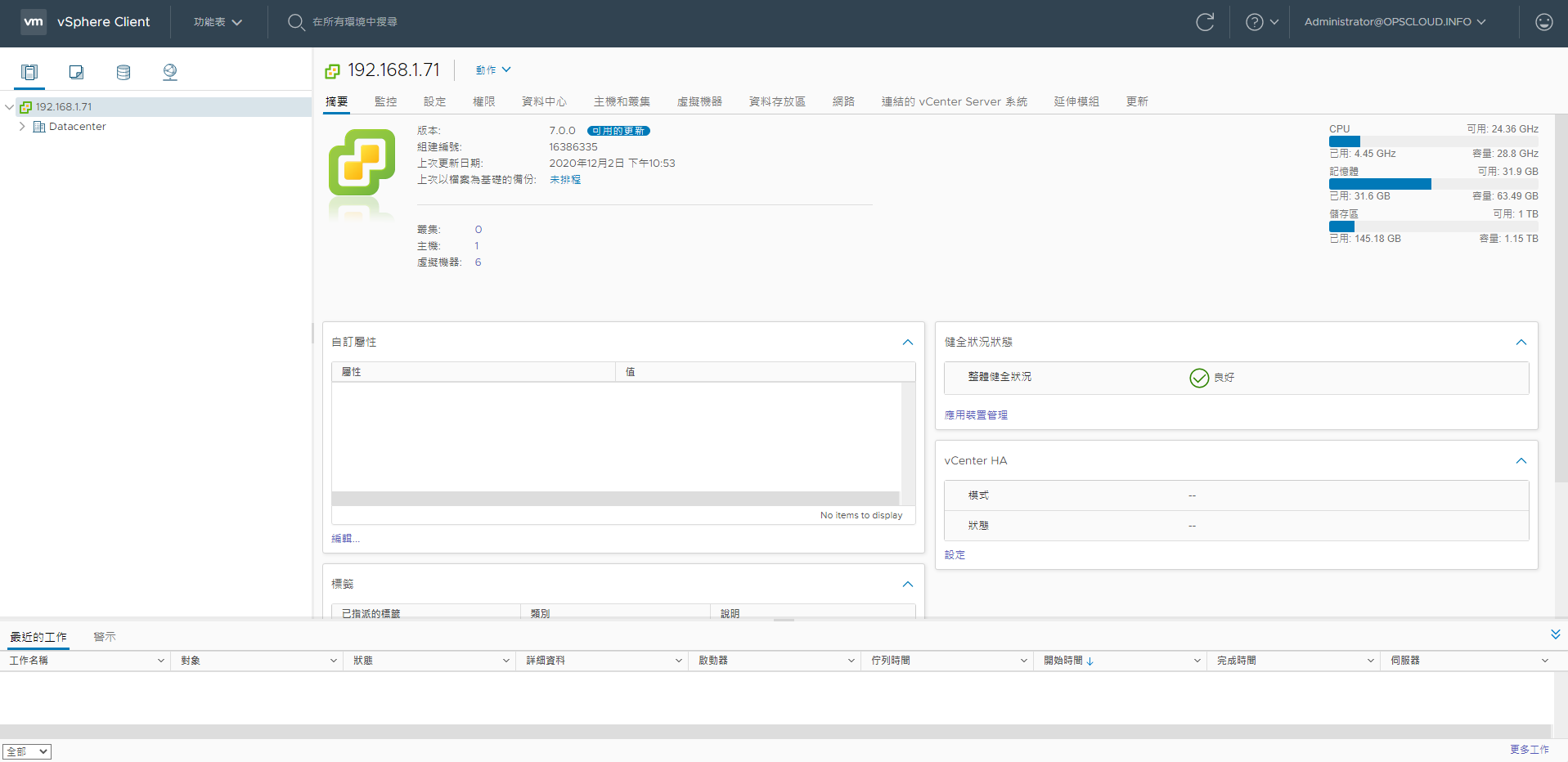Click the 編輯... link under custom attributes
The width and height of the screenshot is (1568, 762).
345,538
